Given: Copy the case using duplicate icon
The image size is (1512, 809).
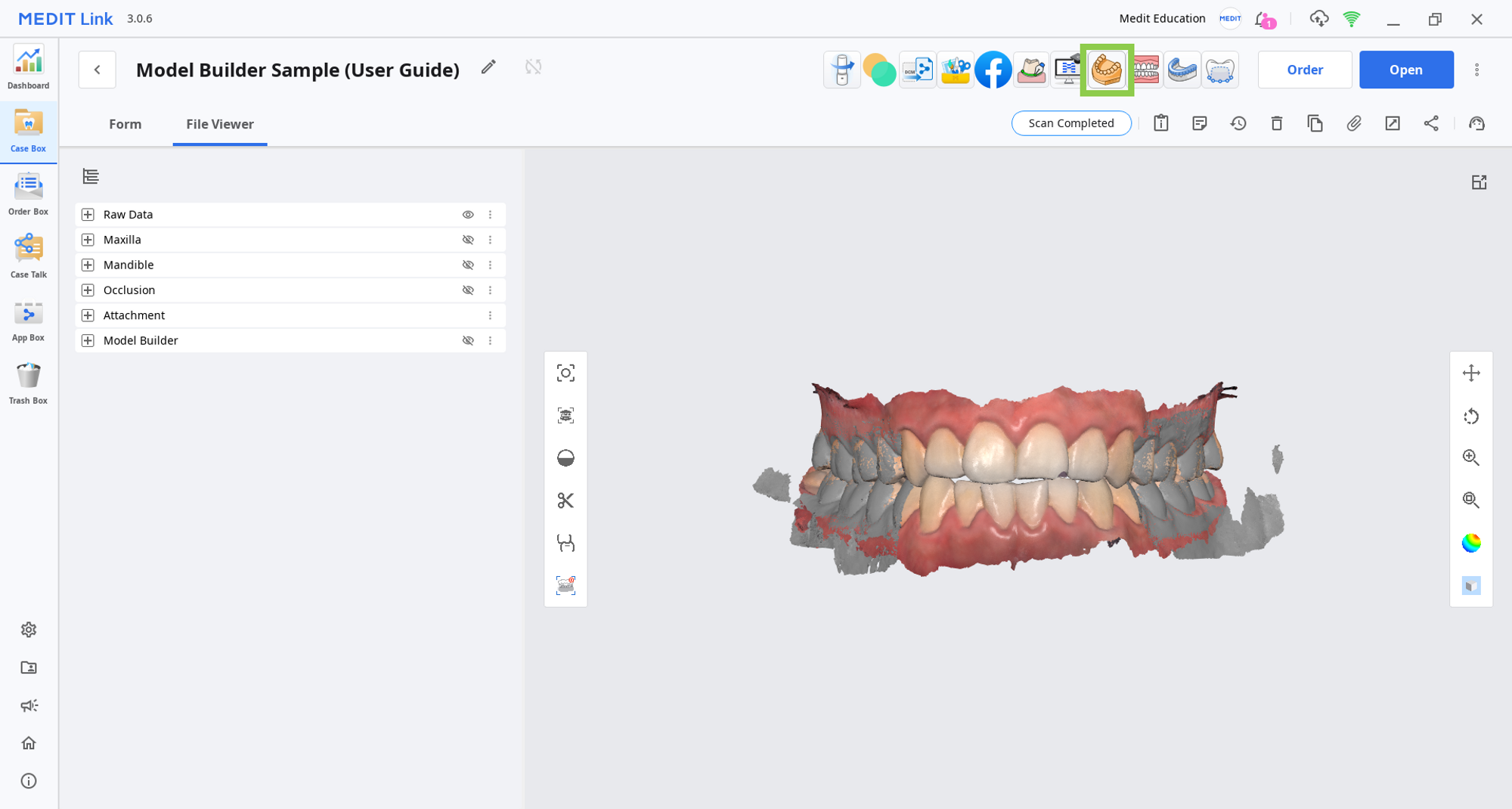Looking at the screenshot, I should 1315,123.
